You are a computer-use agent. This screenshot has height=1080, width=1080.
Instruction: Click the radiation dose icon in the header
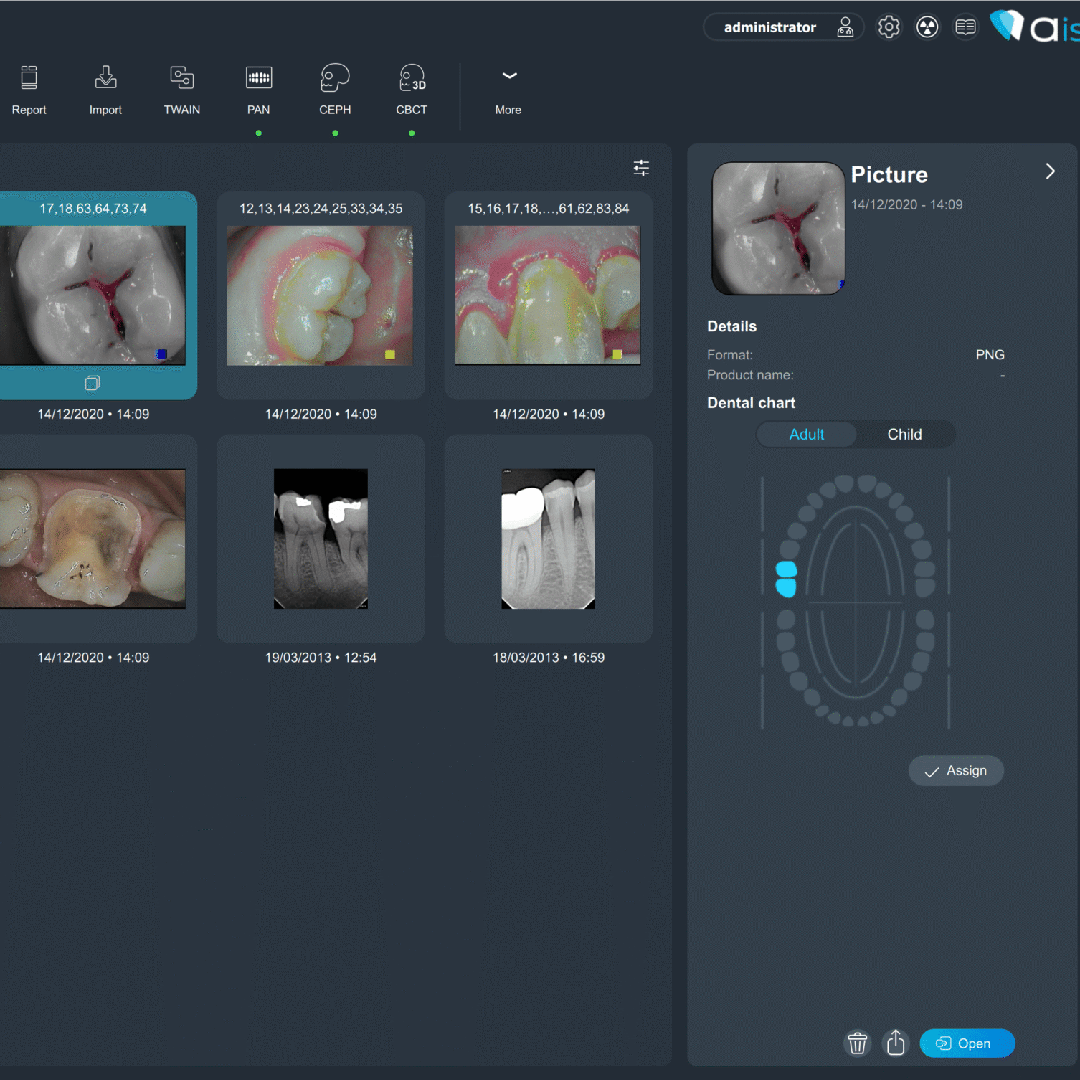(927, 27)
